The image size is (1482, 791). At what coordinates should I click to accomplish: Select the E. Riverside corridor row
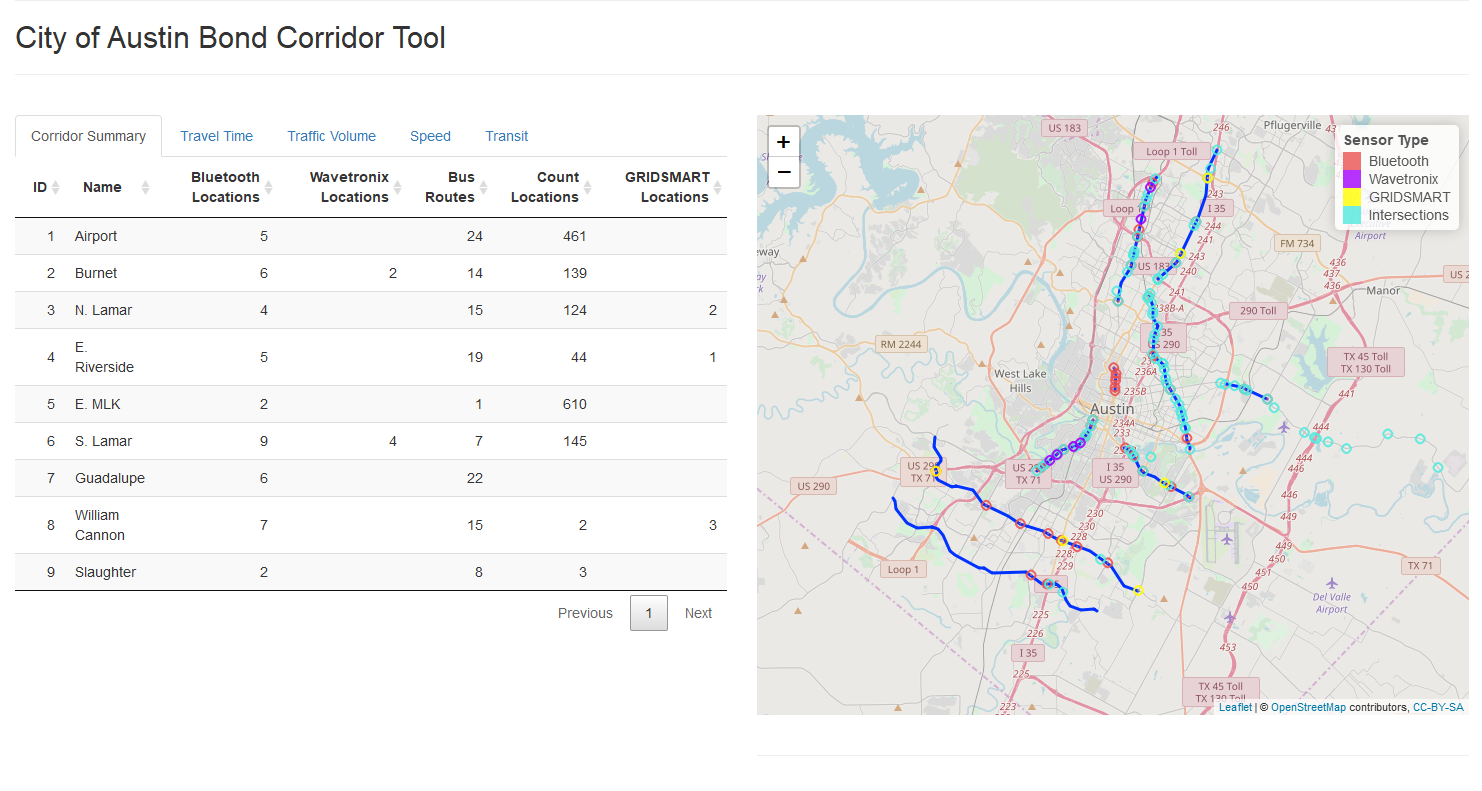coord(371,357)
